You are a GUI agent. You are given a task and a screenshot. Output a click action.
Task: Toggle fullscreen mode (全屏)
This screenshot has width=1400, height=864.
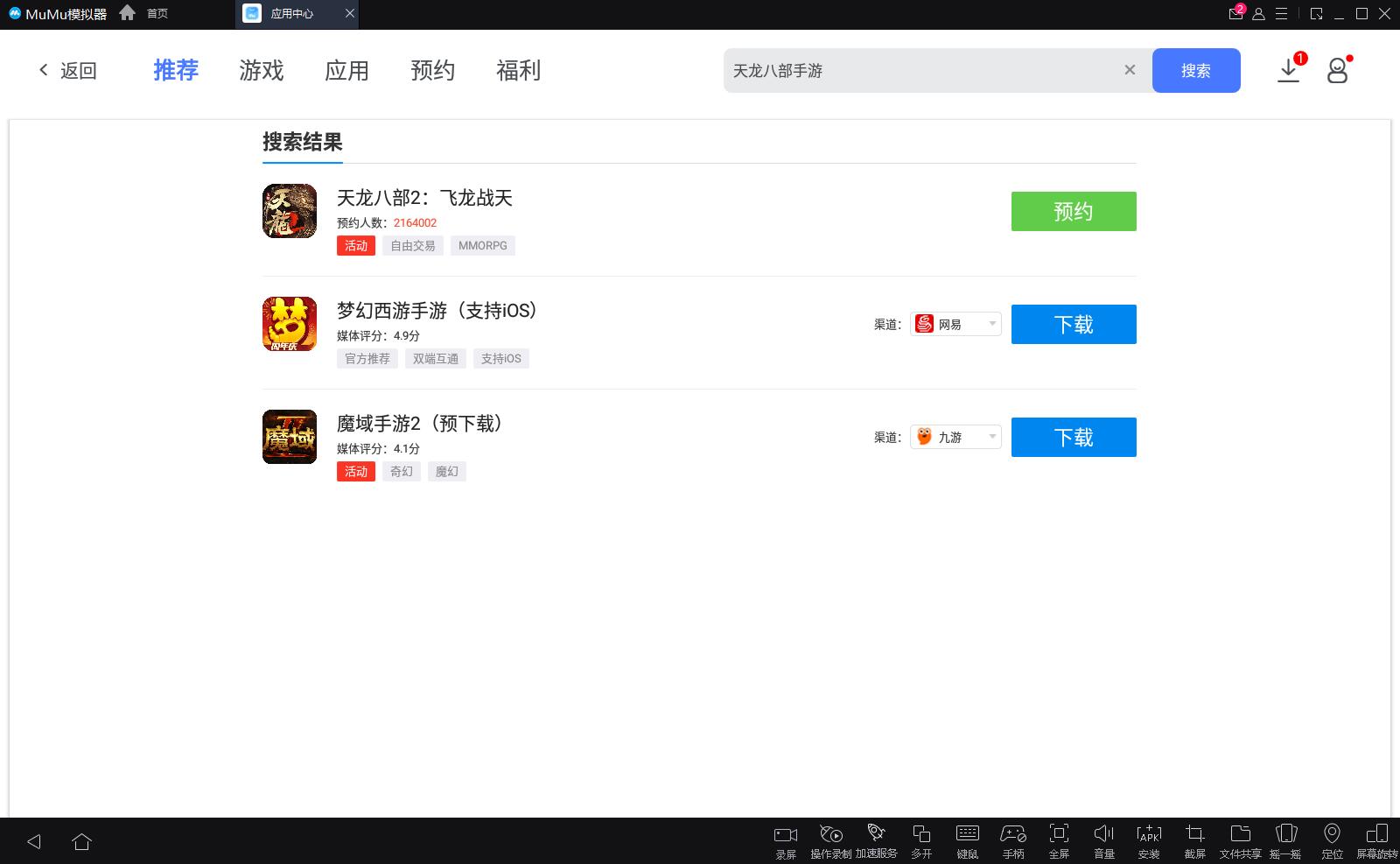(x=1059, y=842)
